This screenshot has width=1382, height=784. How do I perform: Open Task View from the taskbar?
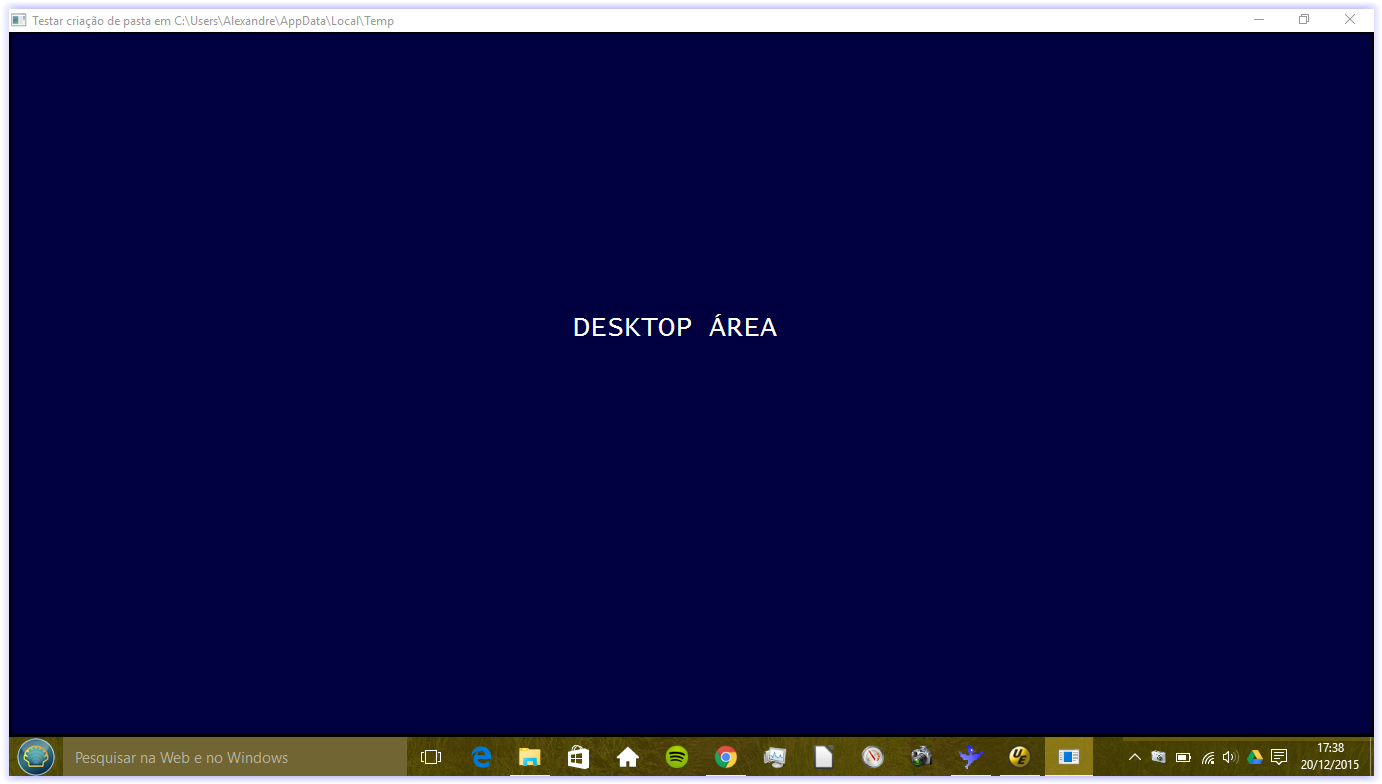pyautogui.click(x=431, y=757)
